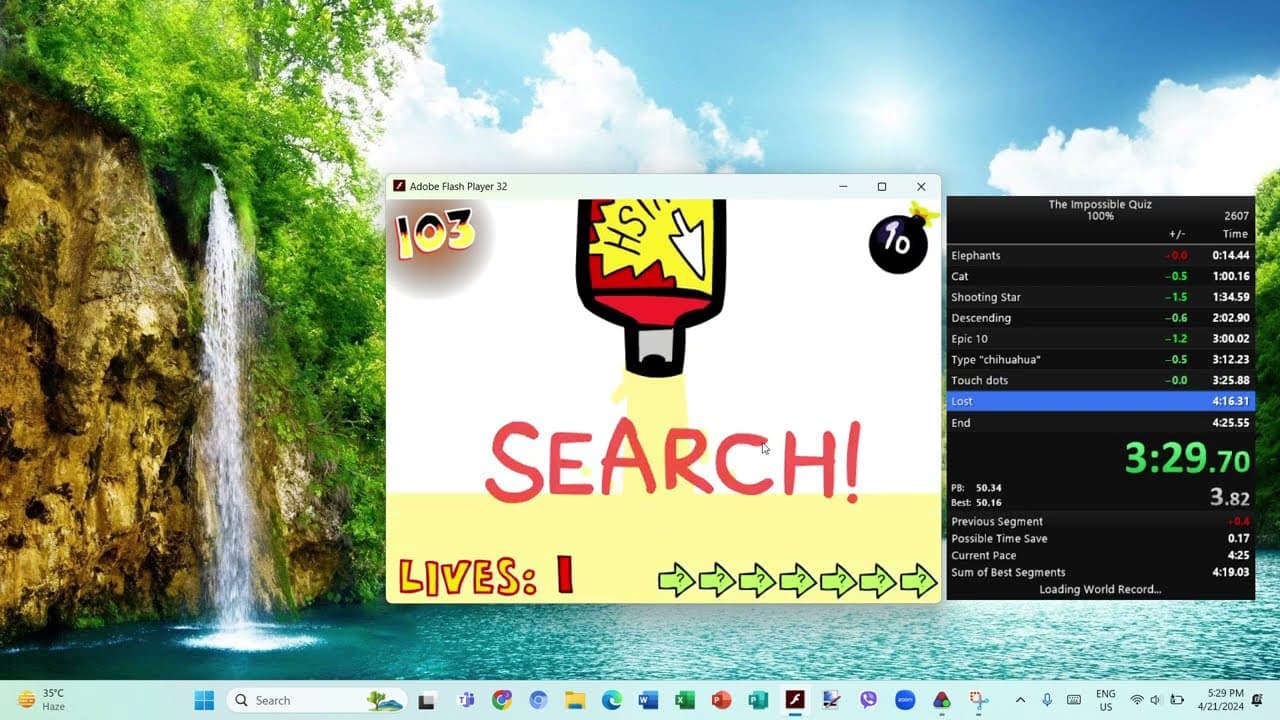Select the Type "chihuahua" split row
1280x720 pixels.
[1100, 360]
